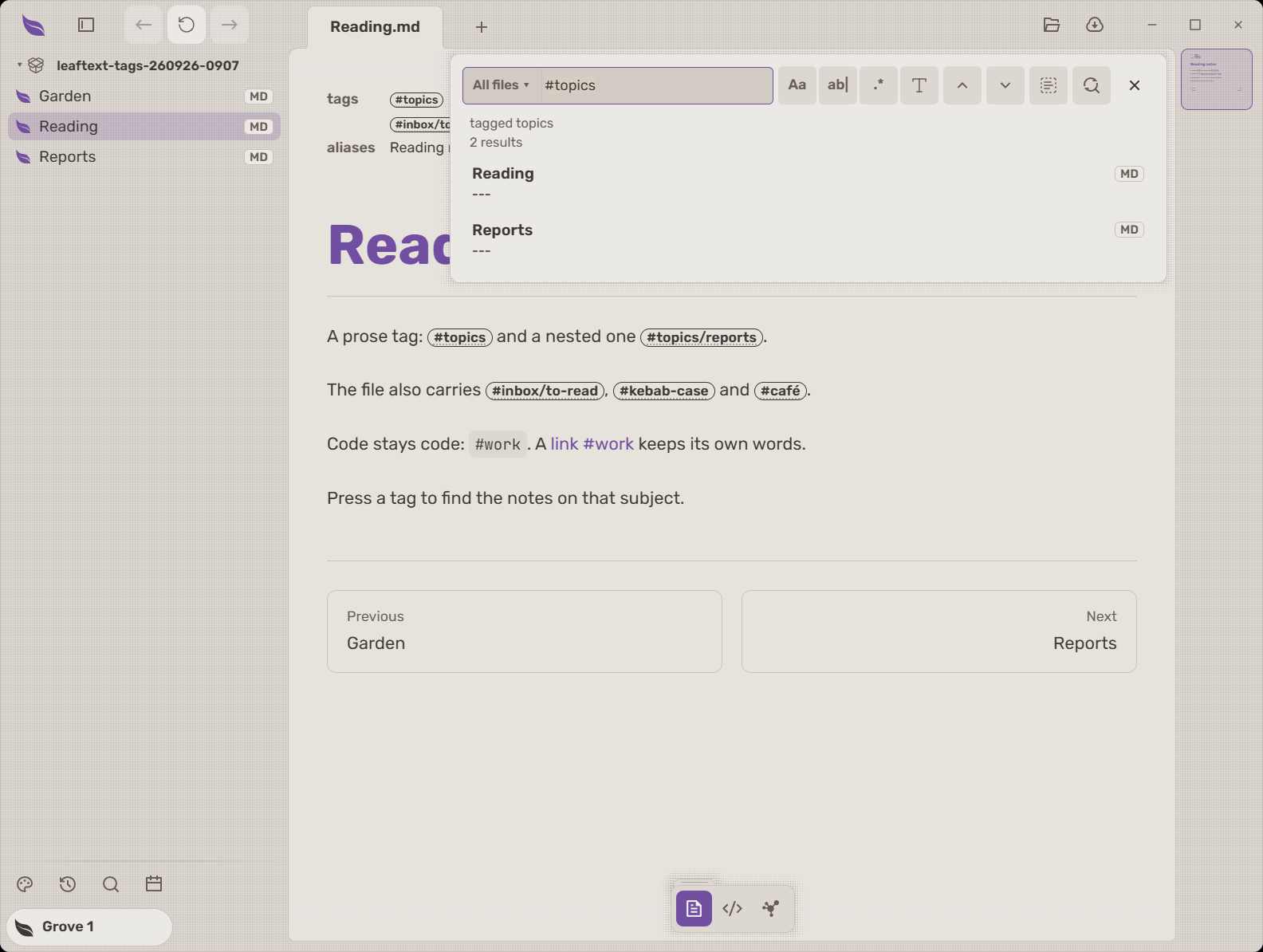Select the Reading.md tab
Image resolution: width=1263 pixels, height=952 pixels.
point(375,27)
